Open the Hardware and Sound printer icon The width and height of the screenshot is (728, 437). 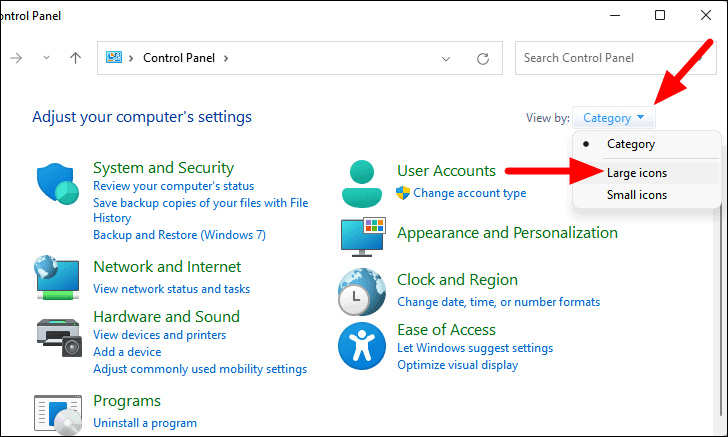click(x=59, y=337)
